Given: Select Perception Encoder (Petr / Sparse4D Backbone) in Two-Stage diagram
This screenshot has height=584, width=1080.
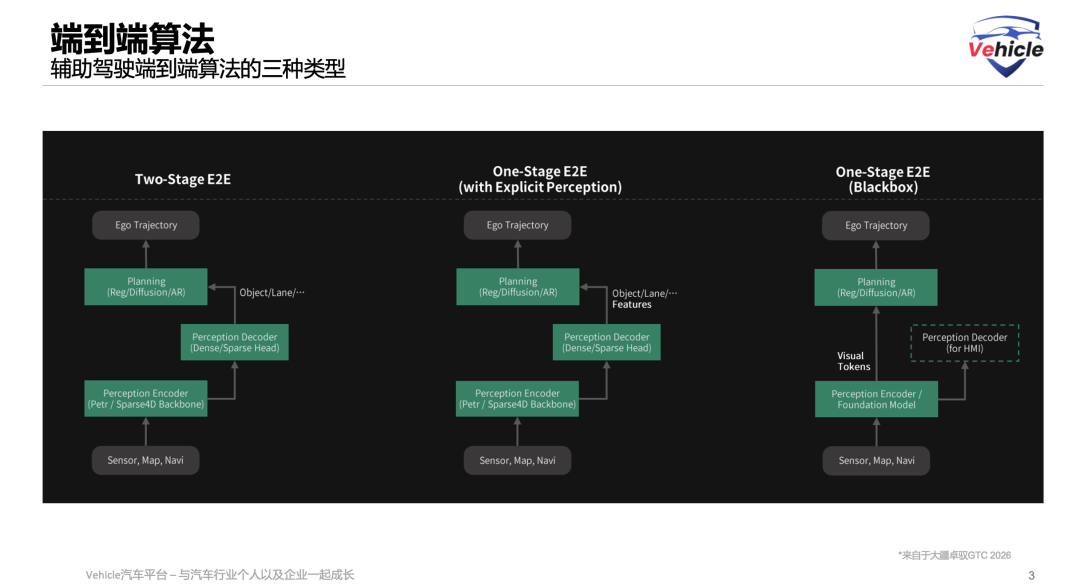Looking at the screenshot, I should pos(146,399).
